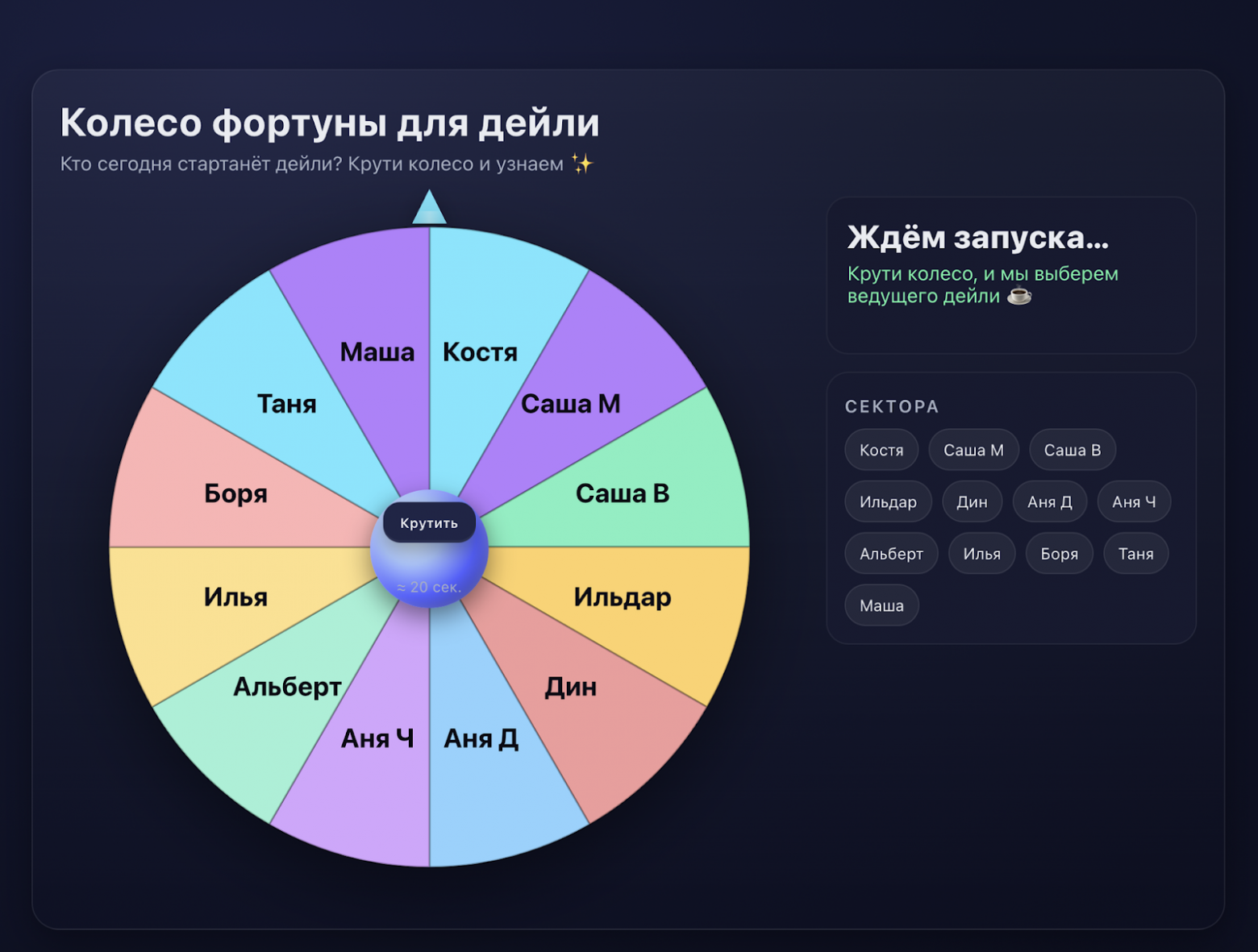Select the Таня sector chip
The width and height of the screenshot is (1258, 952).
1135,554
